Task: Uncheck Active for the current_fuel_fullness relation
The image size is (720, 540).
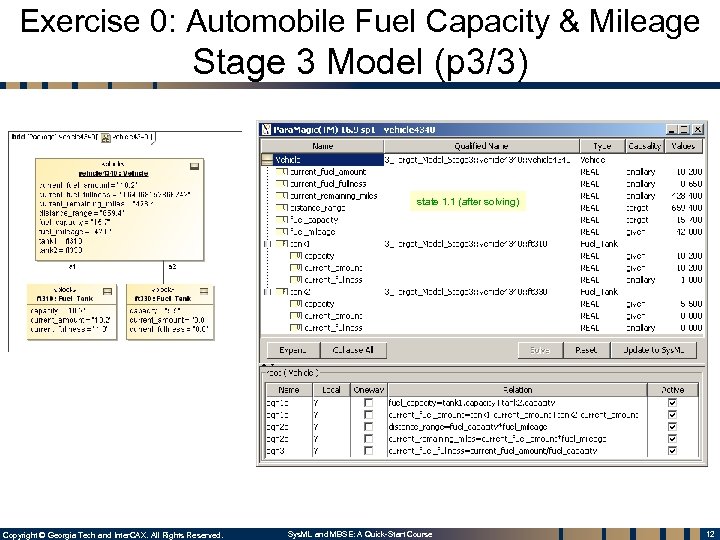Action: click(x=672, y=450)
